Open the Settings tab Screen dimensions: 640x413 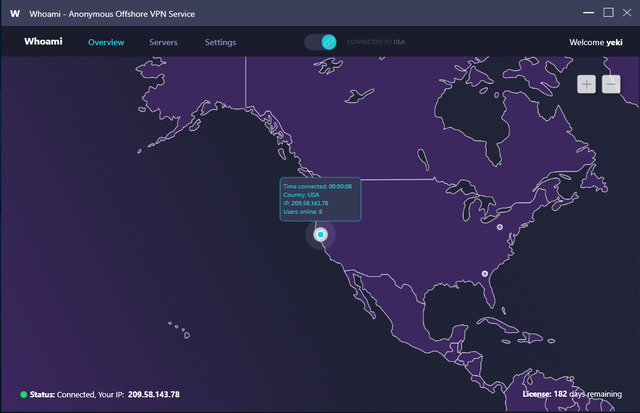coord(220,42)
